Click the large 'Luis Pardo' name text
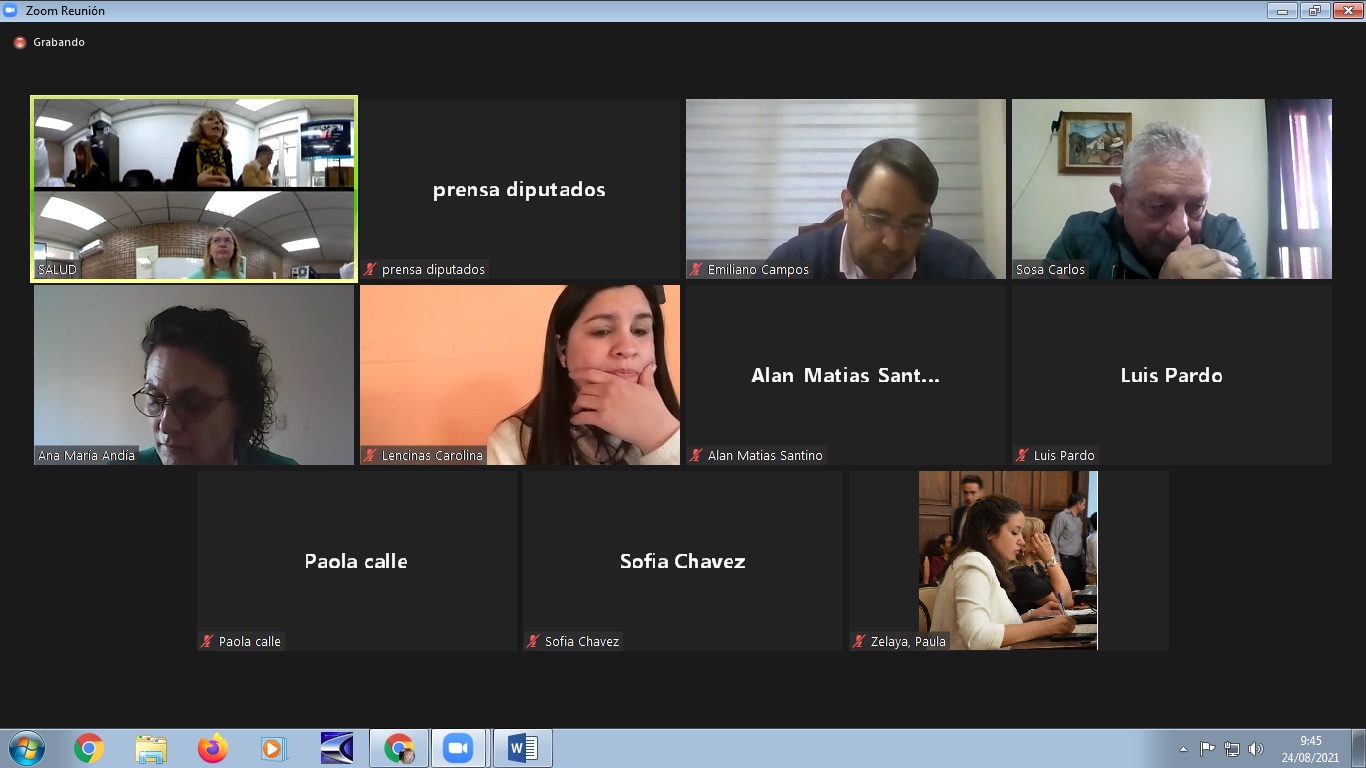This screenshot has width=1366, height=768. (1172, 376)
